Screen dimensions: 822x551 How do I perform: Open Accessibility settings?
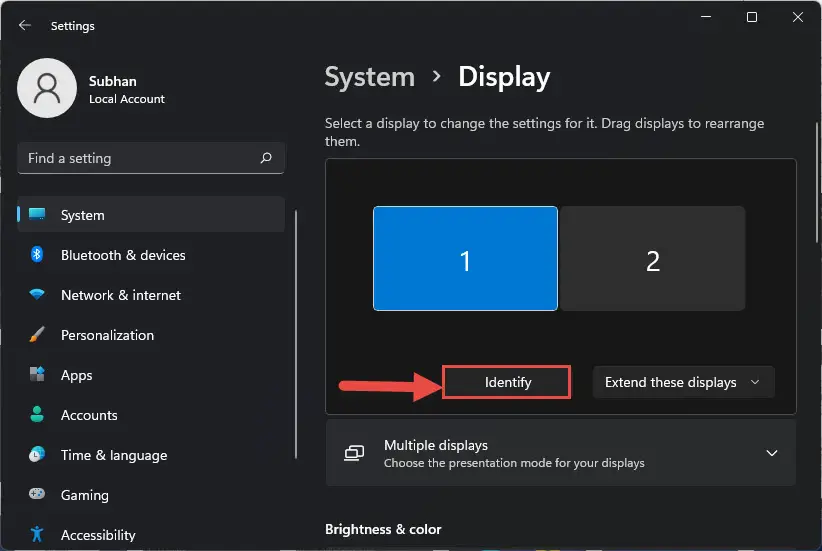click(151, 535)
